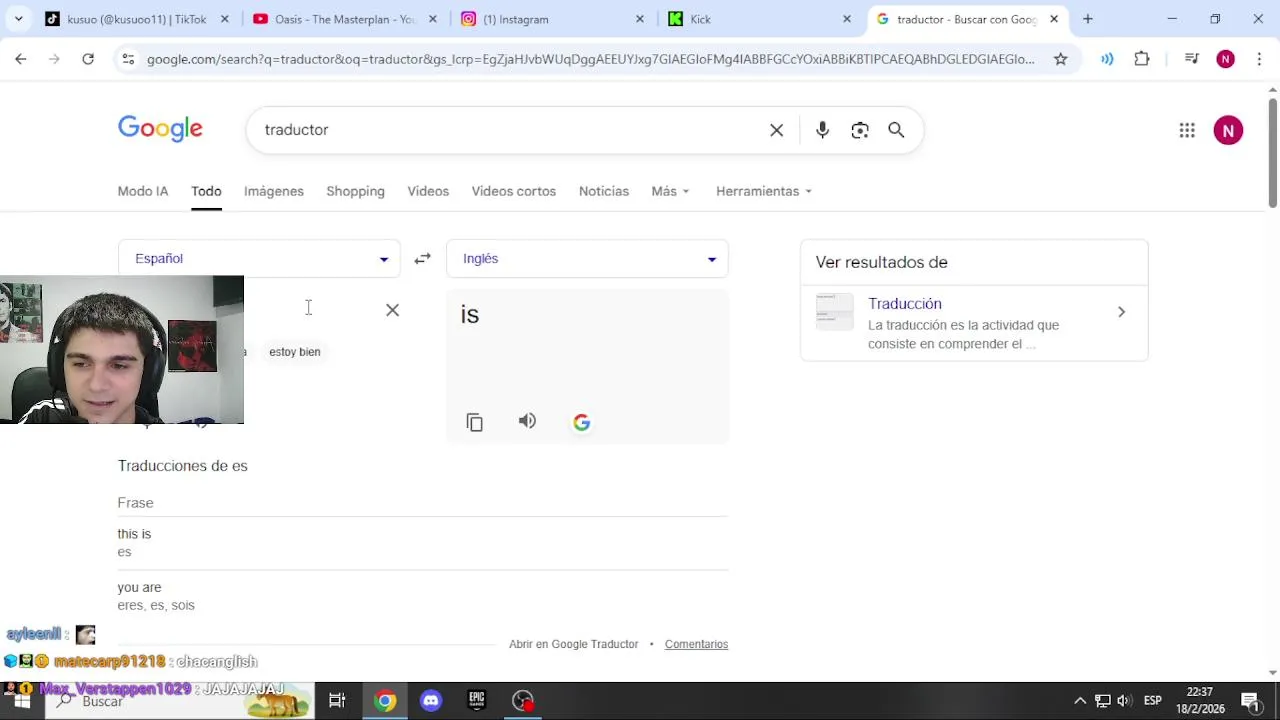Click Abrir en Google Traductor
Image resolution: width=1280 pixels, height=720 pixels.
click(x=573, y=644)
